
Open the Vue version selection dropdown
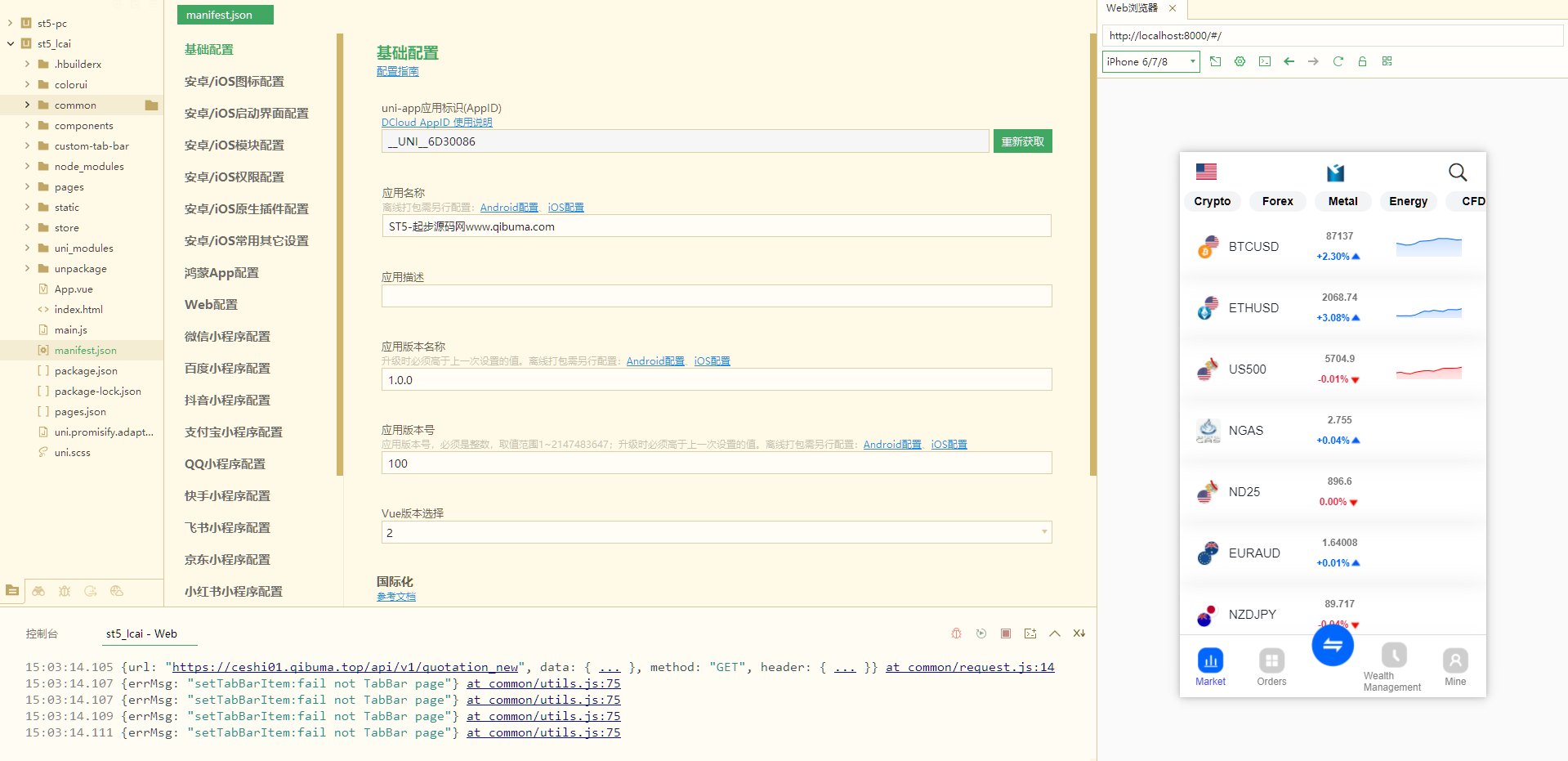(x=716, y=533)
